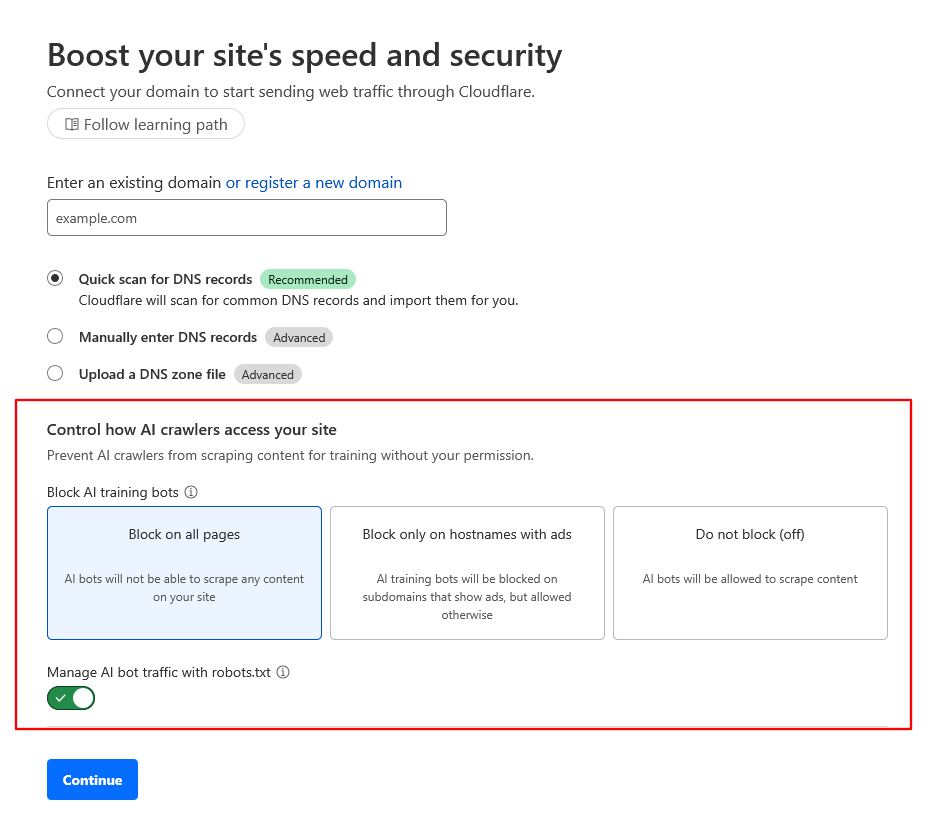Disable the Manage AI bot traffic toggle
Viewport: 934px width, 832px height.
(x=71, y=698)
